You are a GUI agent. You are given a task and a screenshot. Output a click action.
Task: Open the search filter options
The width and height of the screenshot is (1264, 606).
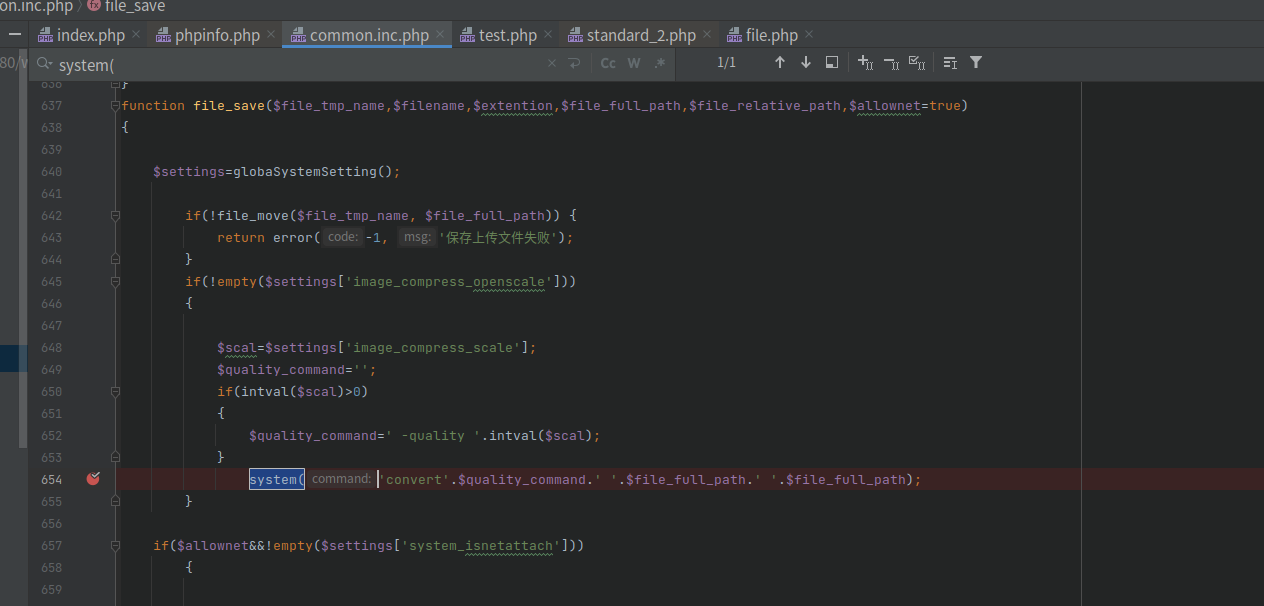(976, 63)
